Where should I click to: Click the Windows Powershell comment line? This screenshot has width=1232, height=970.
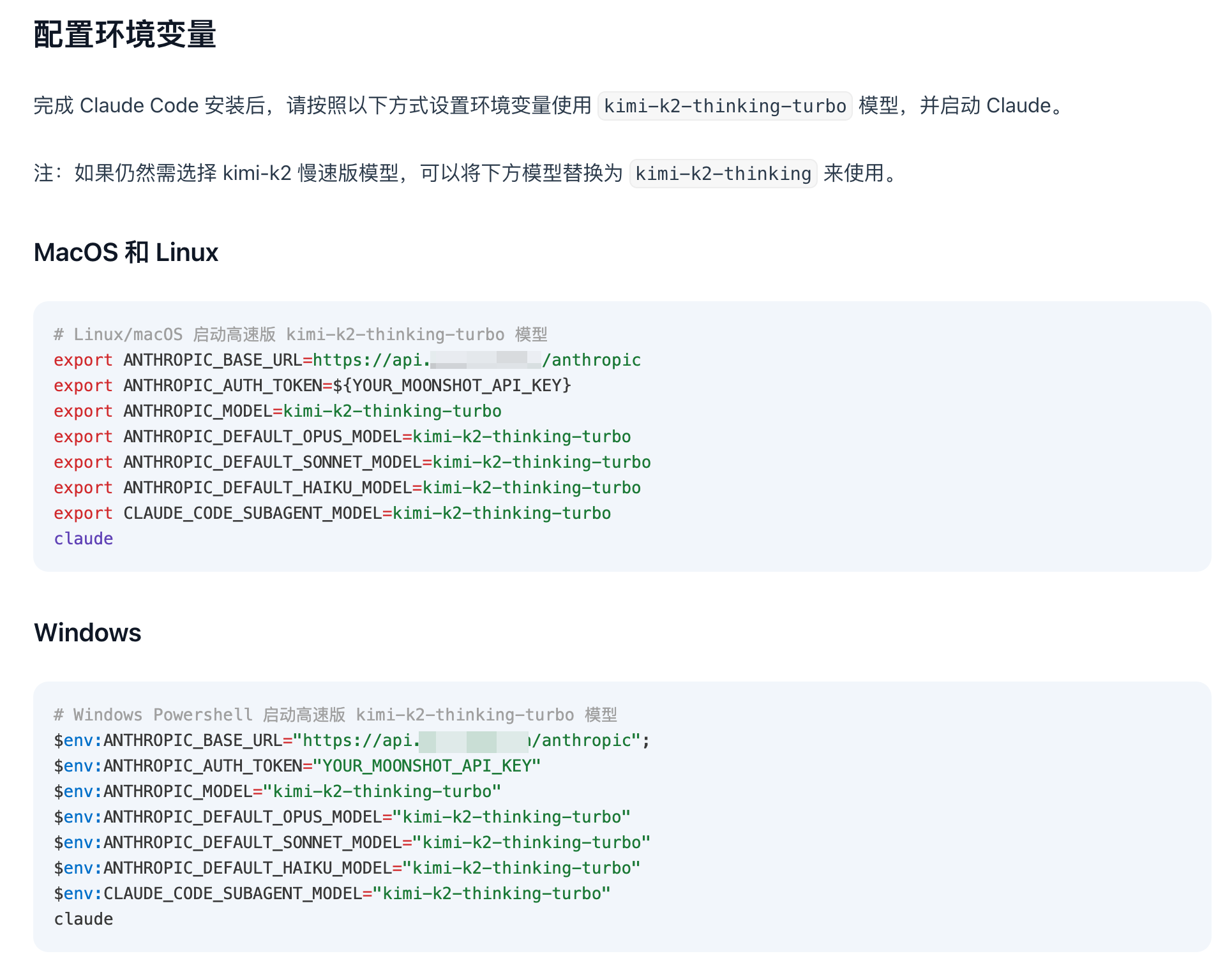coord(335,715)
